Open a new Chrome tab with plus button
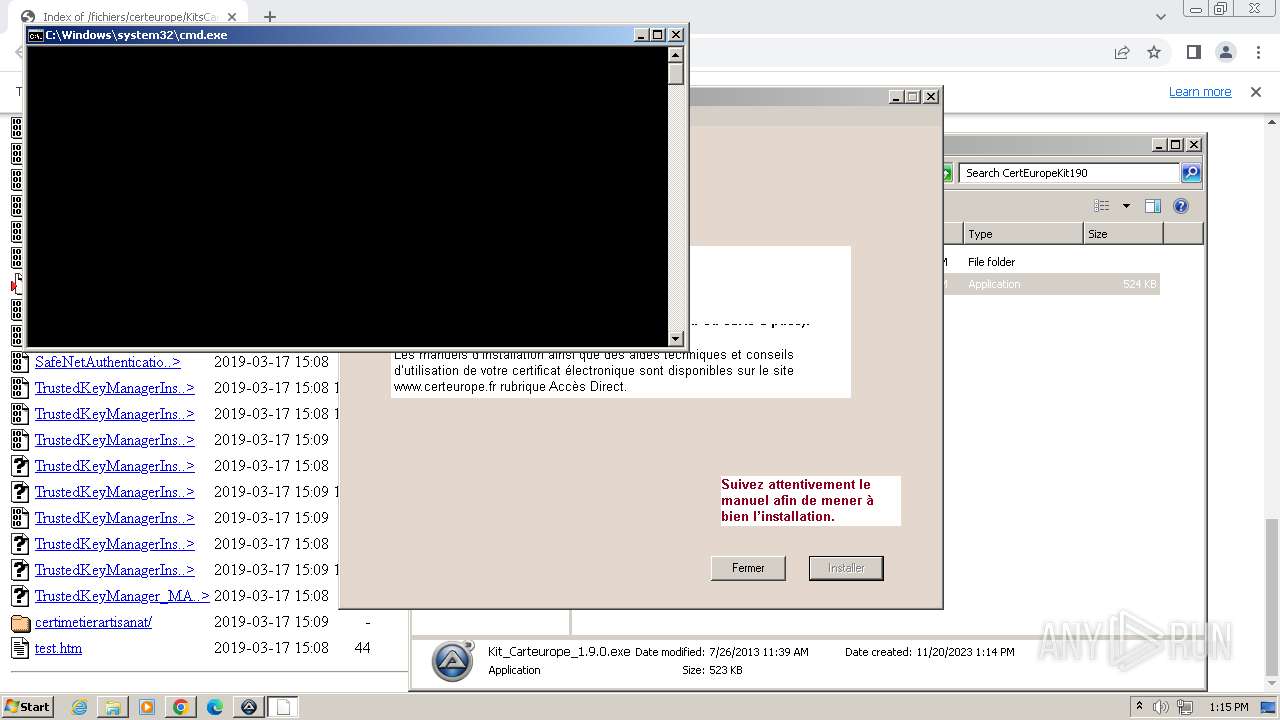 269,17
